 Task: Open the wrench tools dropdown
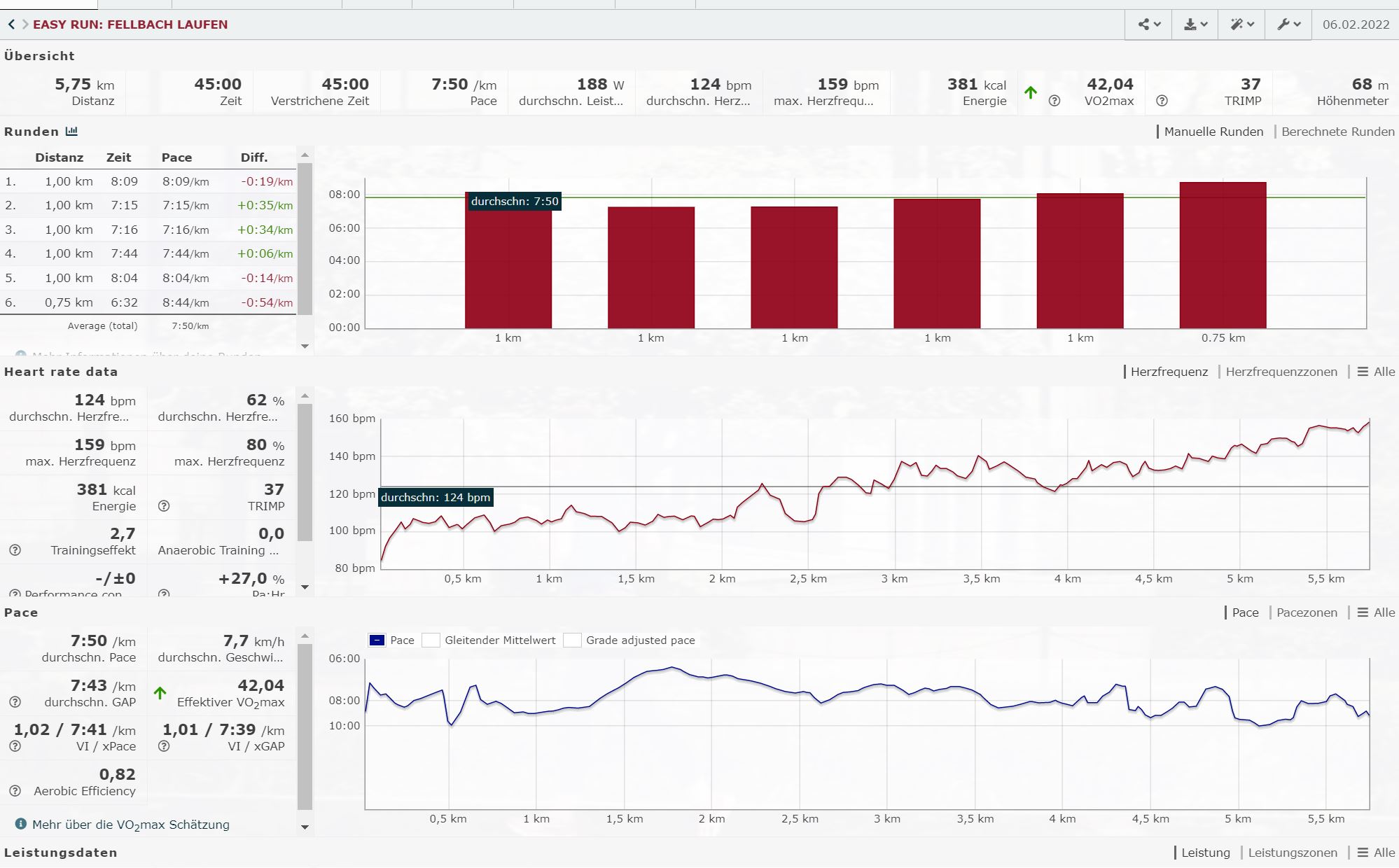point(1288,24)
